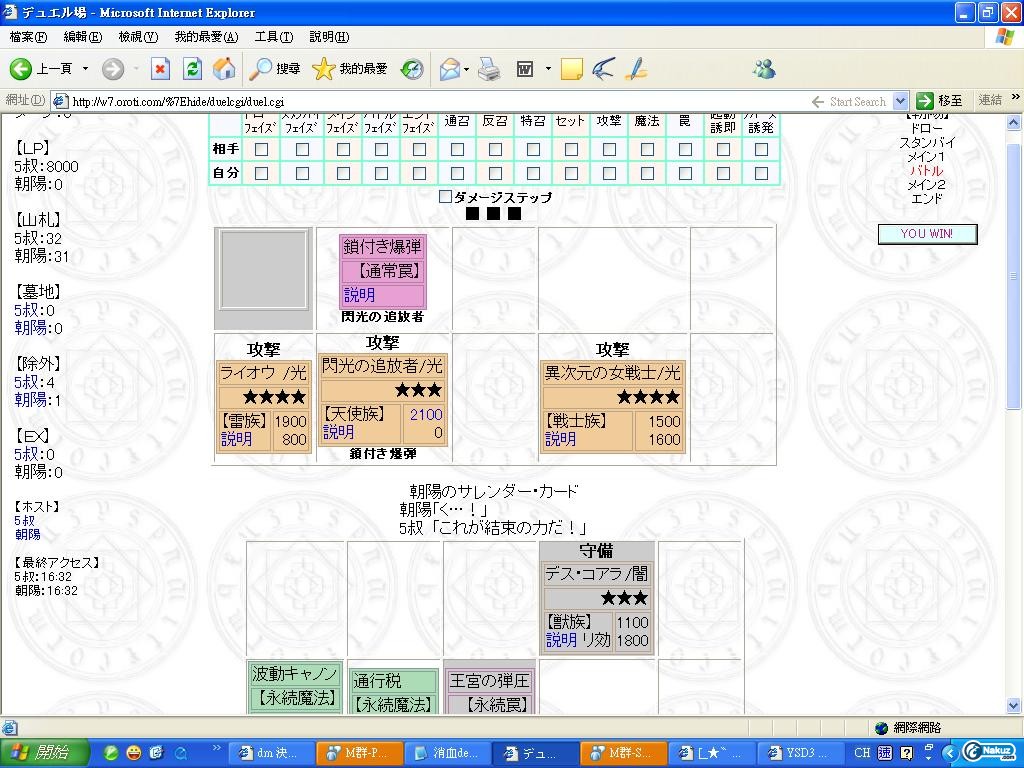Click the 朝陽 host link
The height and width of the screenshot is (768, 1024).
[27, 534]
